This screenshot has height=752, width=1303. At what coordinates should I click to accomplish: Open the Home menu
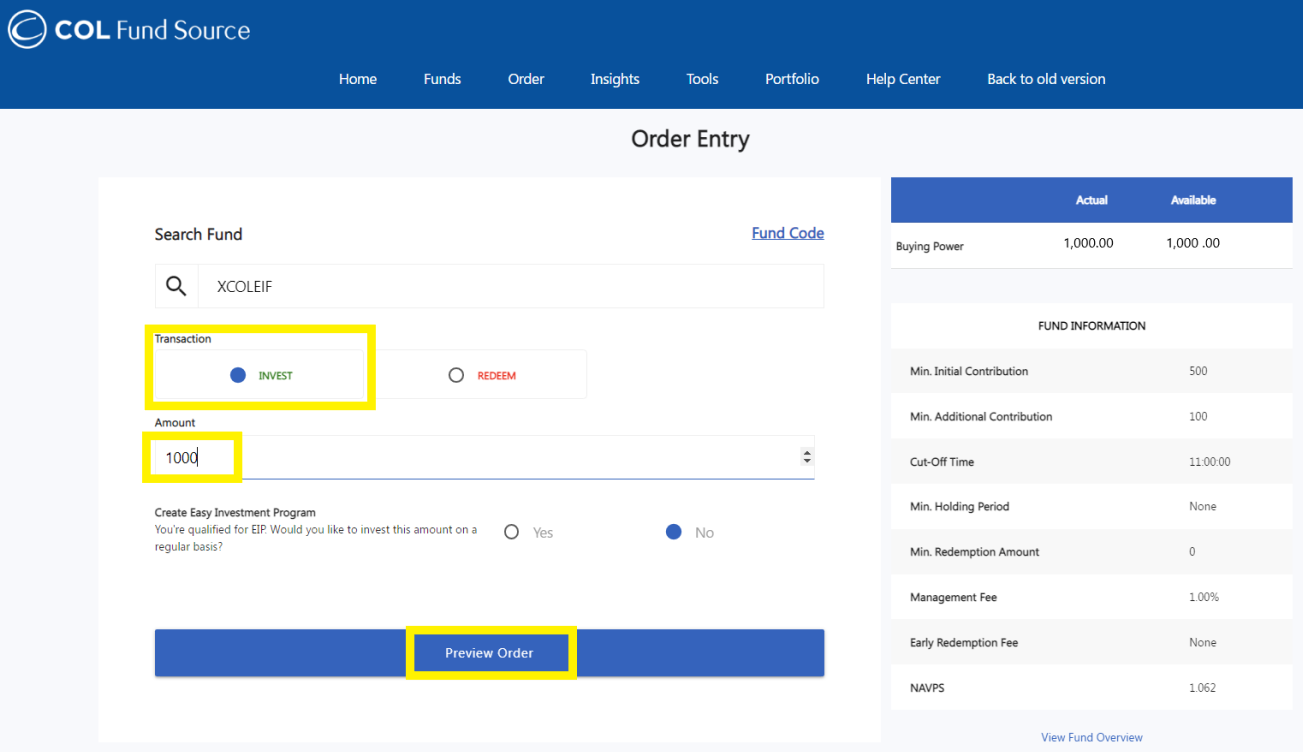tap(358, 79)
